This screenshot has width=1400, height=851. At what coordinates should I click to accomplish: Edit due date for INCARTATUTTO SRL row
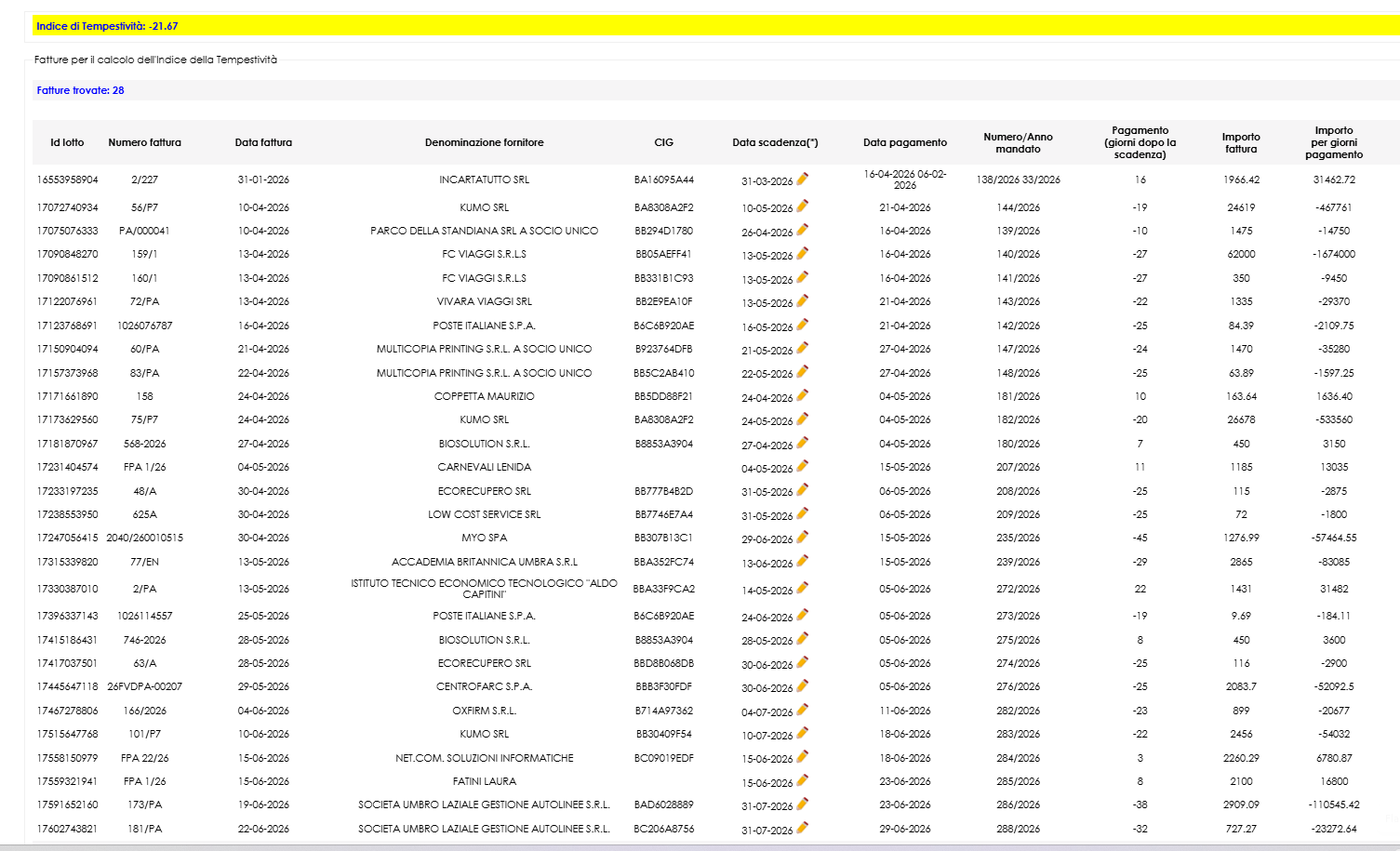(802, 179)
